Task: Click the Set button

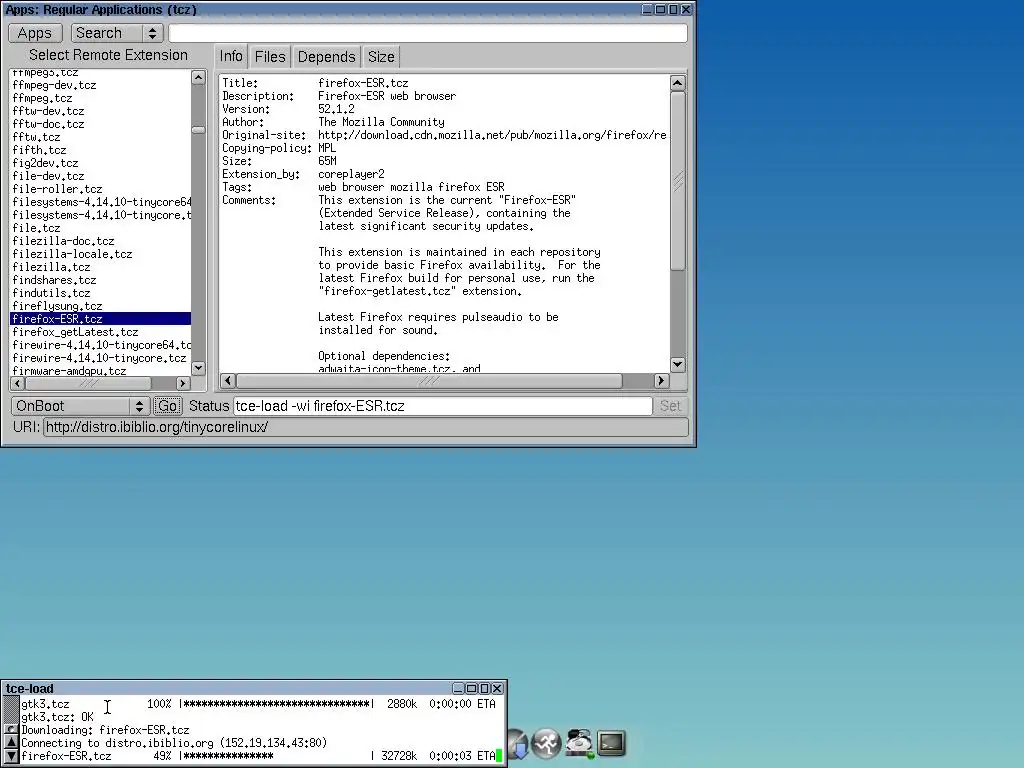Action: point(670,406)
